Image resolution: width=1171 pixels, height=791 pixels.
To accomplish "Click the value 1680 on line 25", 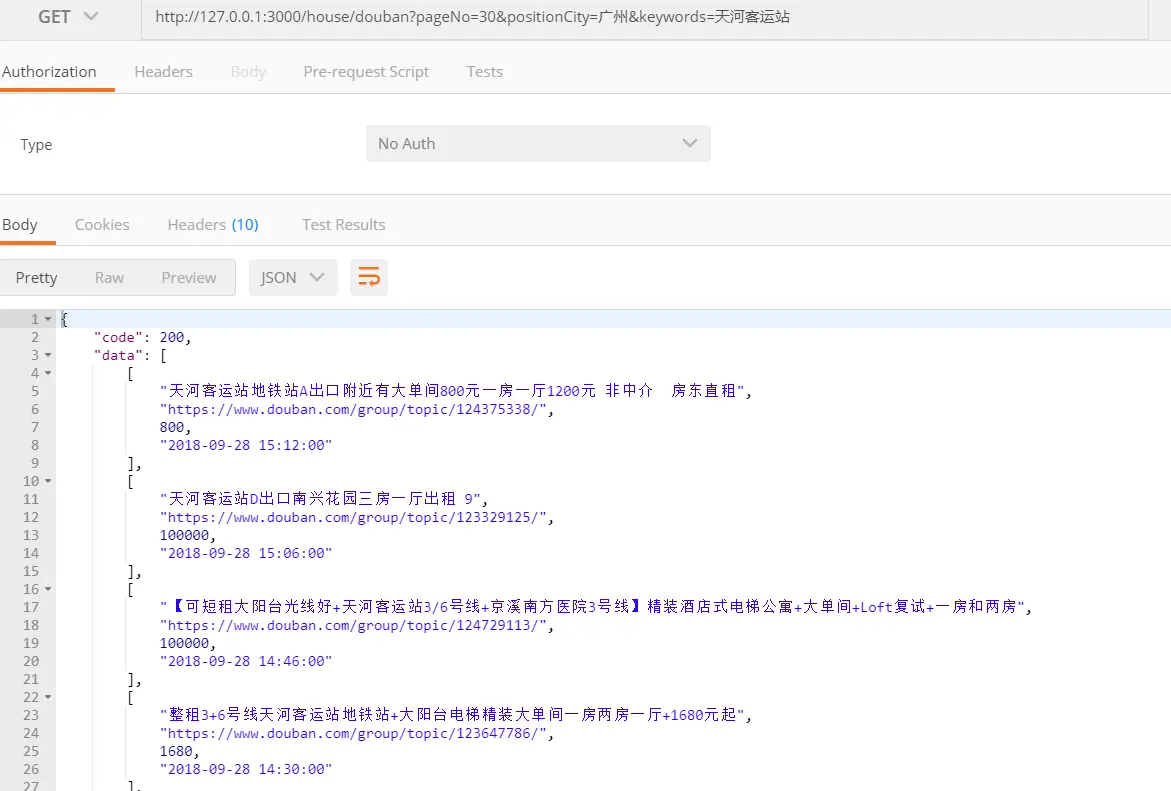I will pos(176,751).
